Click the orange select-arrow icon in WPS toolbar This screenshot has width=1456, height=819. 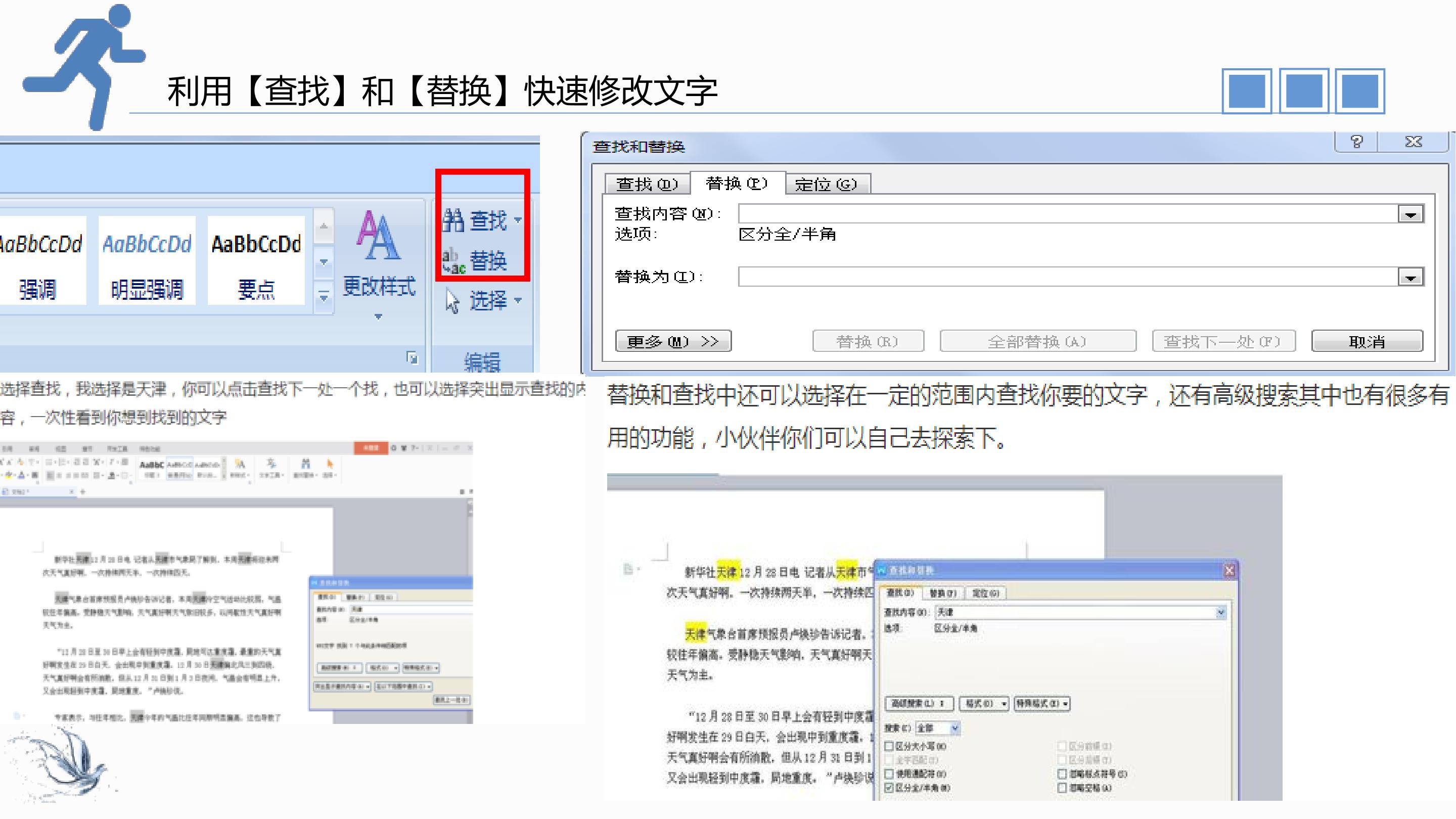[330, 464]
